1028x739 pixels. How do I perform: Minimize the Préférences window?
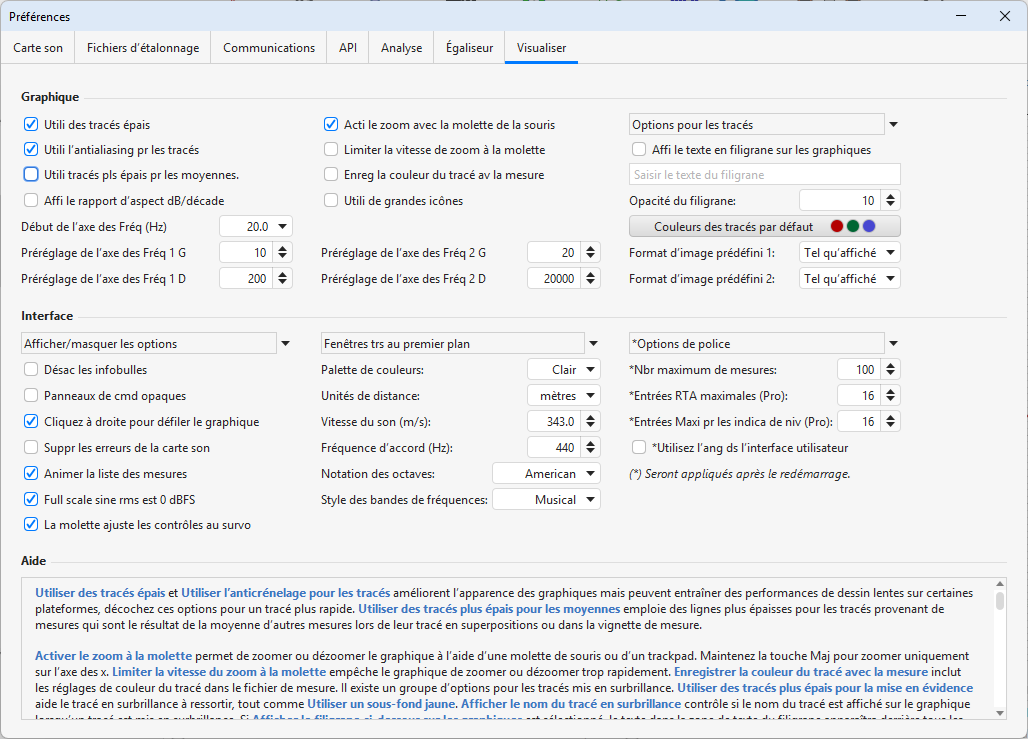[961, 16]
